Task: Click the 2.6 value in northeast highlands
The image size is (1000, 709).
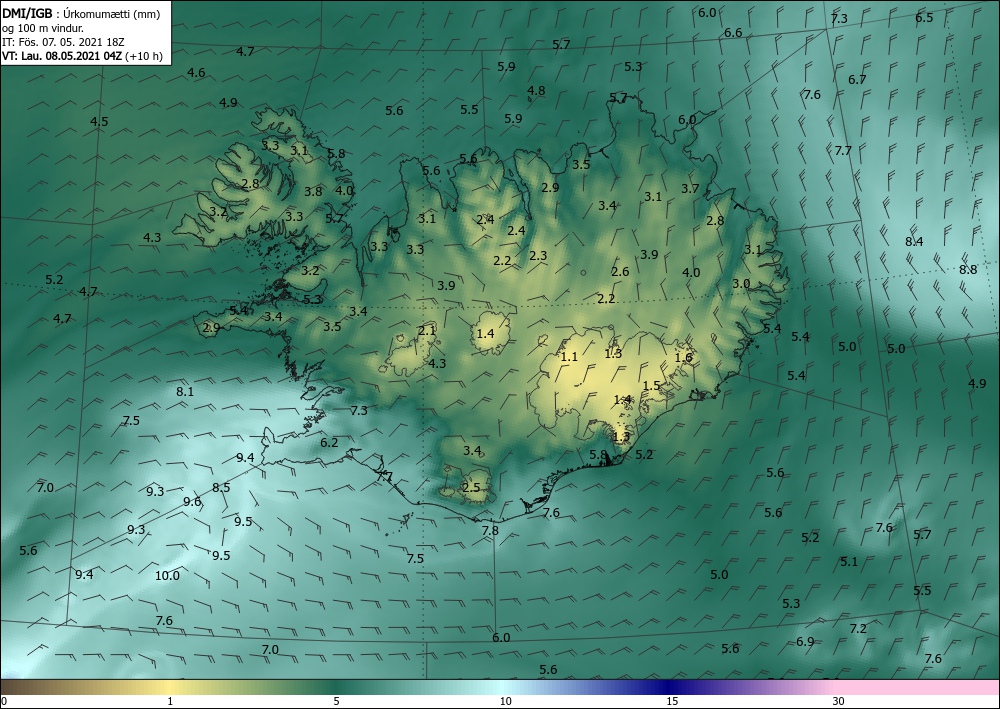Action: (x=620, y=272)
